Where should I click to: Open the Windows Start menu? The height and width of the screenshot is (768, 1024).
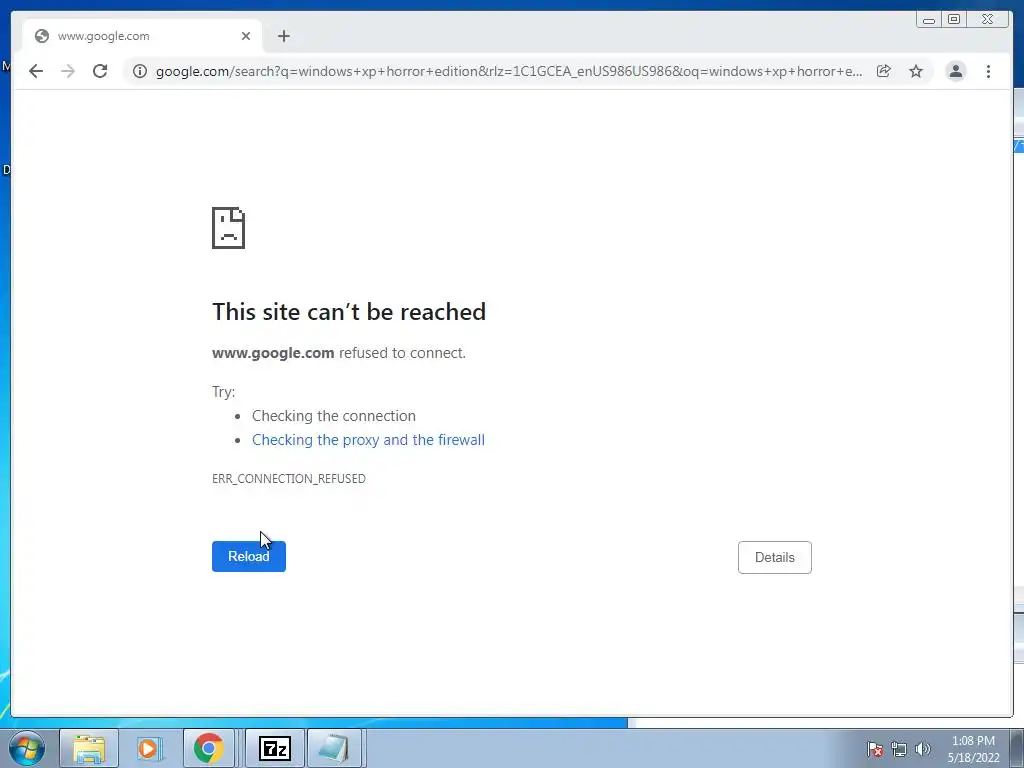(27, 748)
